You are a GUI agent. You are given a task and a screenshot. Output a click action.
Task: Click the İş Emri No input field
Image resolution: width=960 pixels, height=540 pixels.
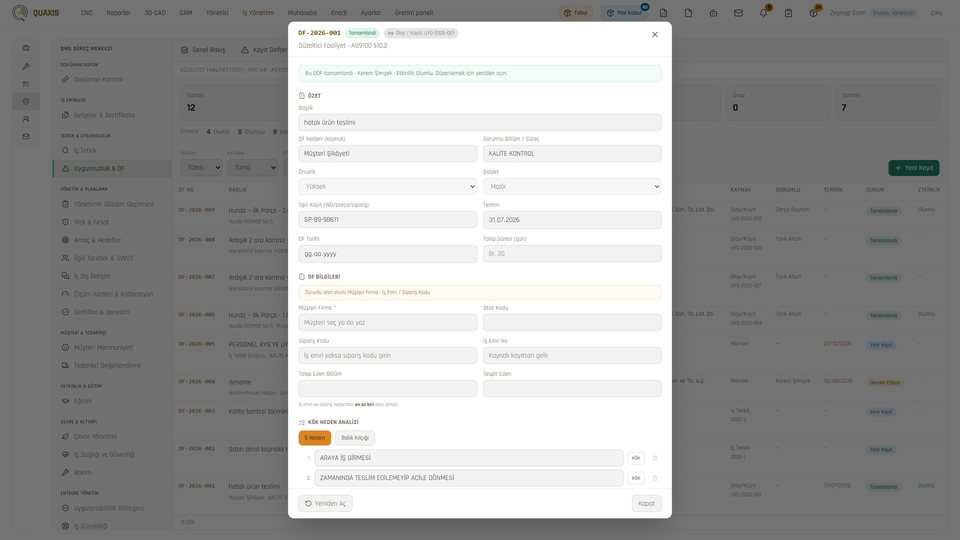pyautogui.click(x=572, y=356)
